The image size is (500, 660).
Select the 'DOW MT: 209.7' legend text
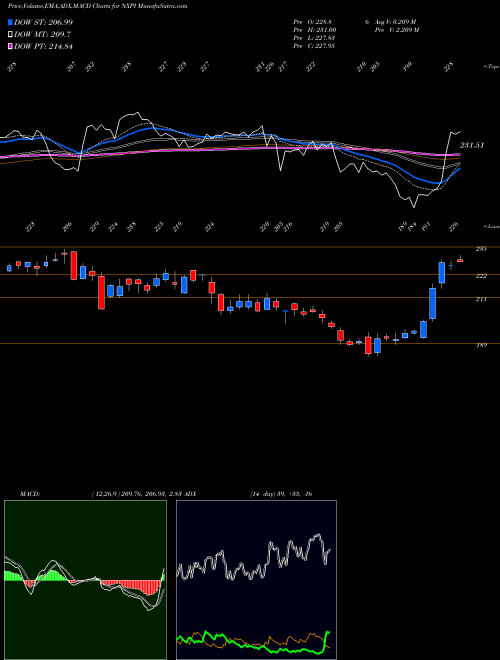42,35
